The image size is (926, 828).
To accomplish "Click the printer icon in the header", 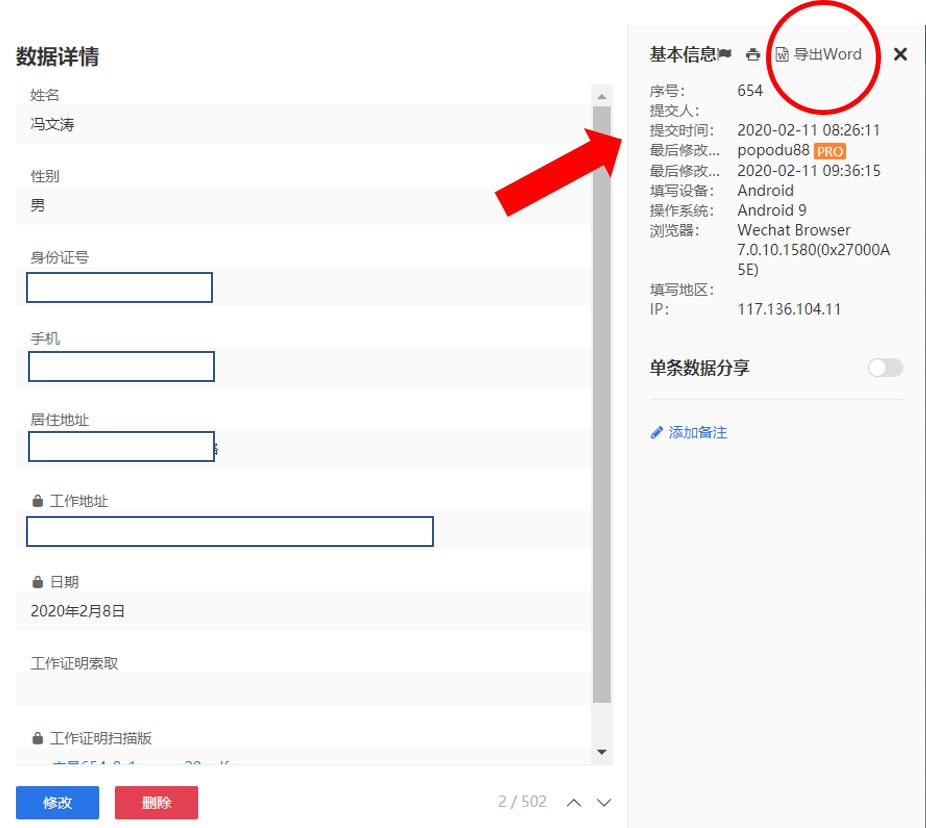I will pyautogui.click(x=754, y=54).
